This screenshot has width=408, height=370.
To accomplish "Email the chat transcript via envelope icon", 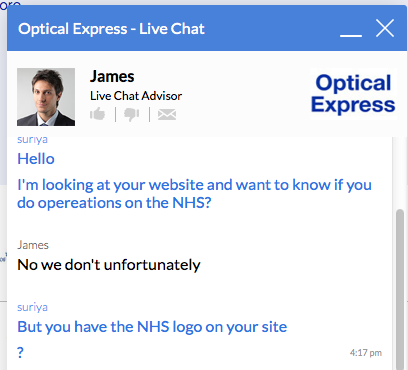I will tap(167, 114).
